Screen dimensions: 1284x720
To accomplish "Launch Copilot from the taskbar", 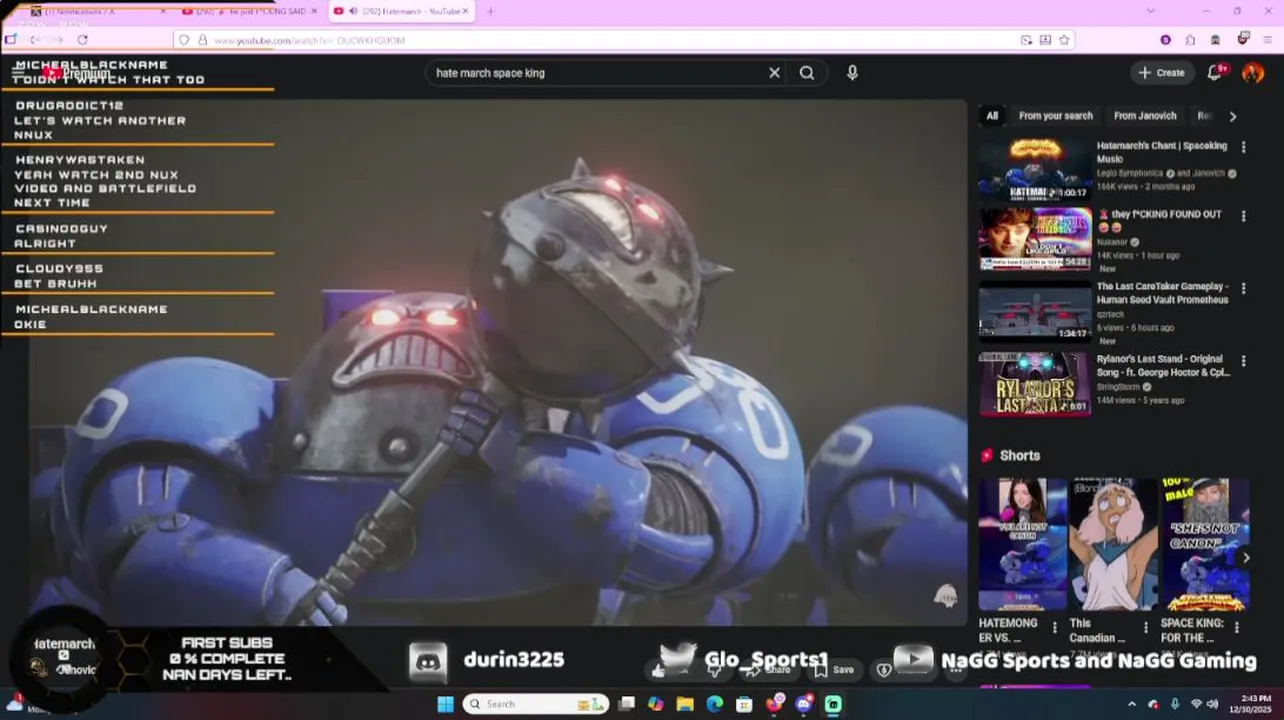I will pyautogui.click(x=656, y=704).
